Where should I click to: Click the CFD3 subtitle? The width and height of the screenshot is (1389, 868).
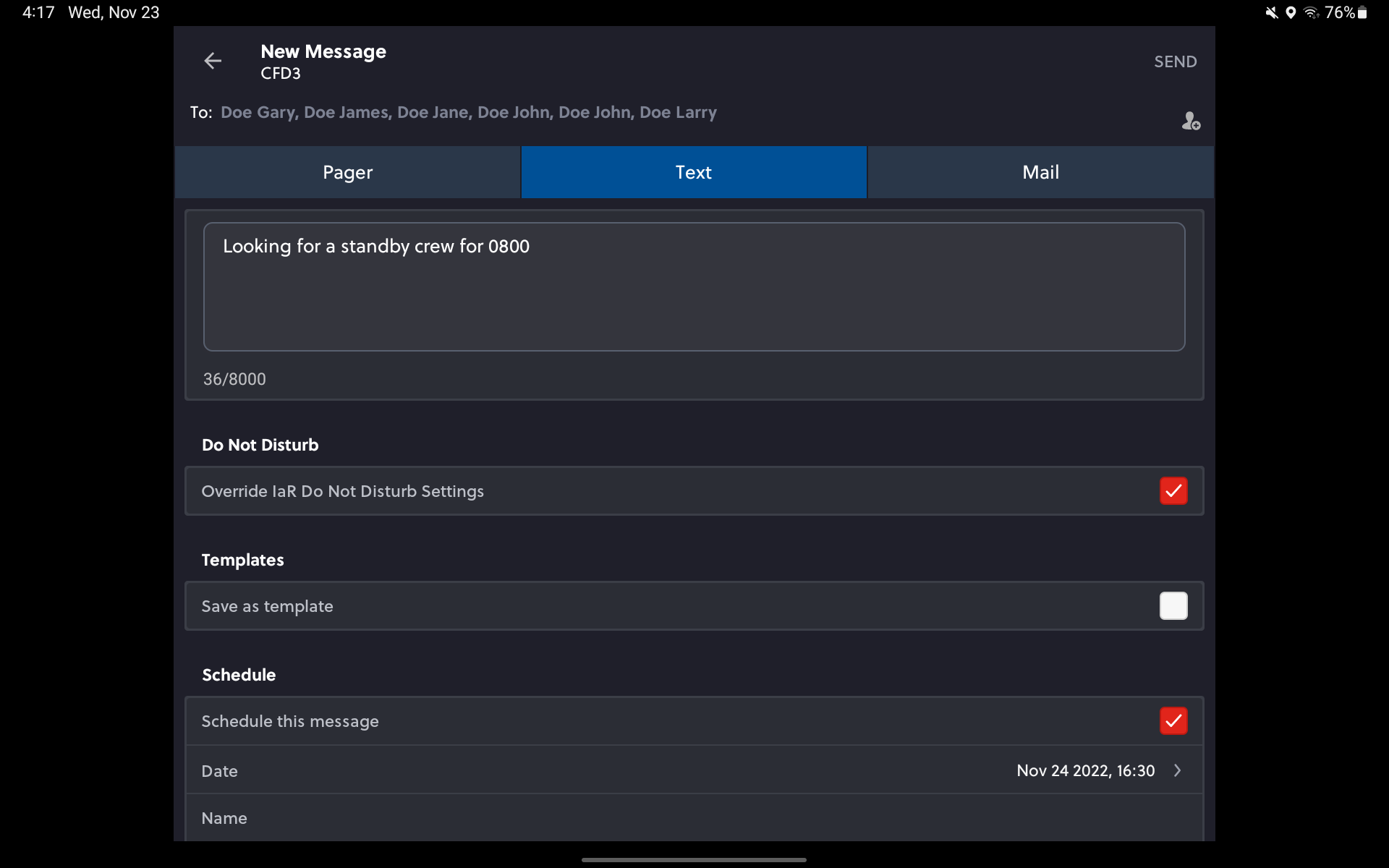click(281, 74)
